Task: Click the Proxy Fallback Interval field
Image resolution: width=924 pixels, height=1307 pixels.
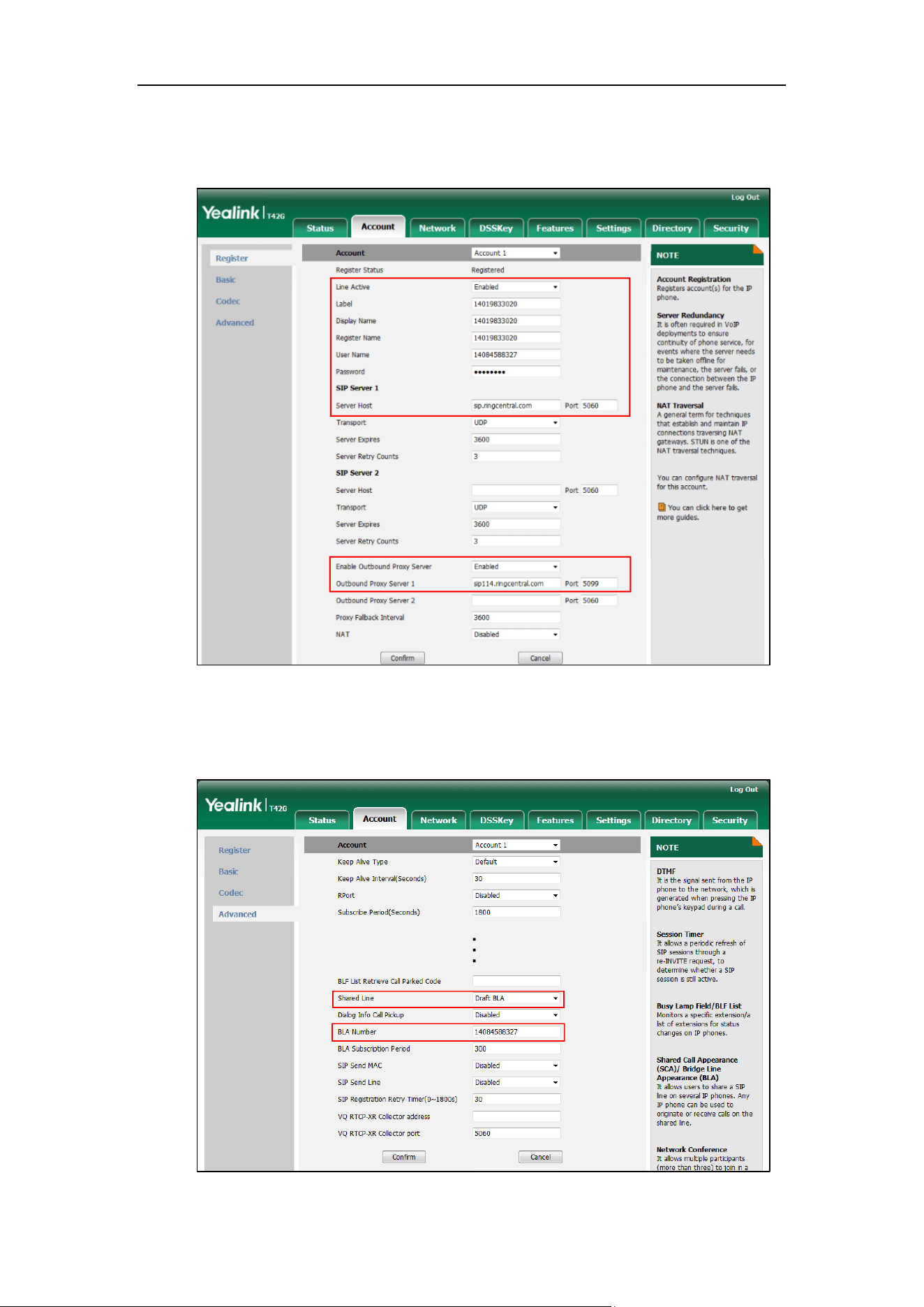Action: pyautogui.click(x=516, y=618)
